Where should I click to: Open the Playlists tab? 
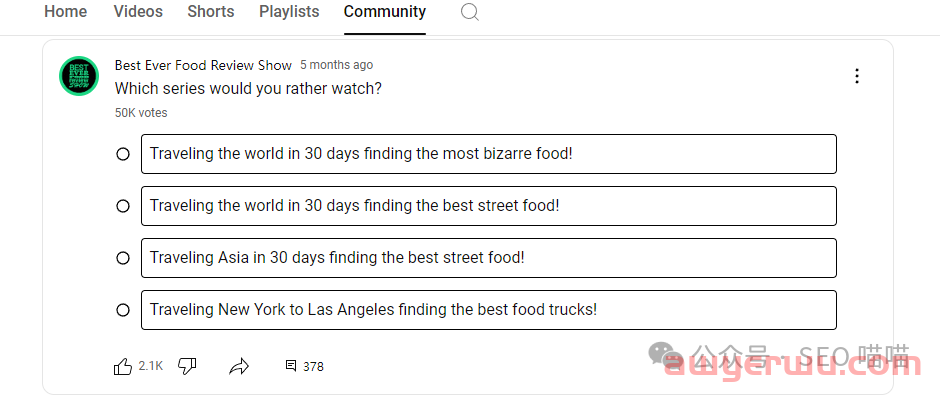pos(289,11)
